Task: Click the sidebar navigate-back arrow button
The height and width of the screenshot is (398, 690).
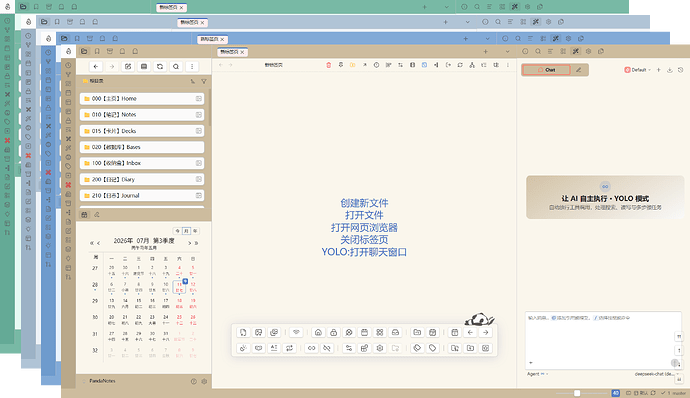Action: 96,66
